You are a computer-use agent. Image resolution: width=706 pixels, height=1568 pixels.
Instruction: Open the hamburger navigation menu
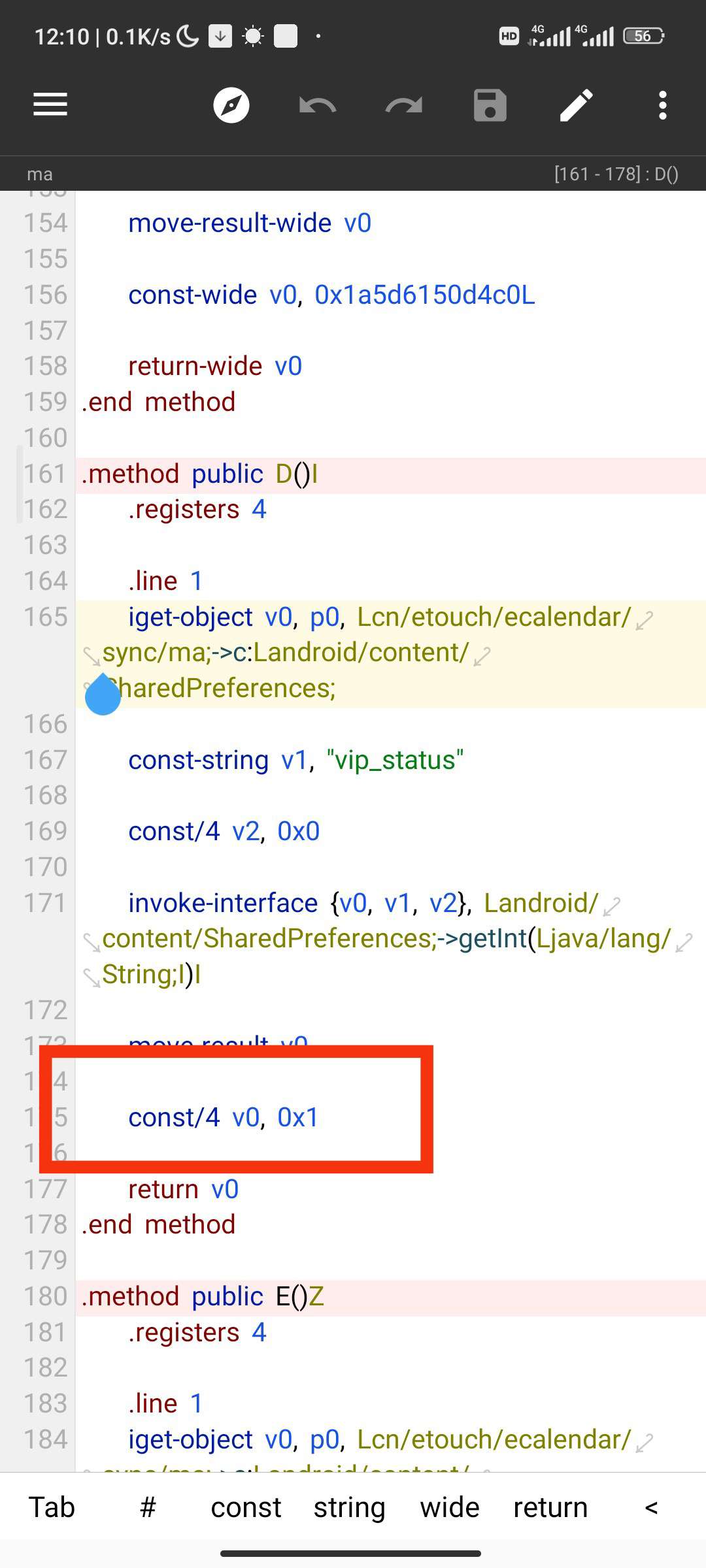click(50, 105)
